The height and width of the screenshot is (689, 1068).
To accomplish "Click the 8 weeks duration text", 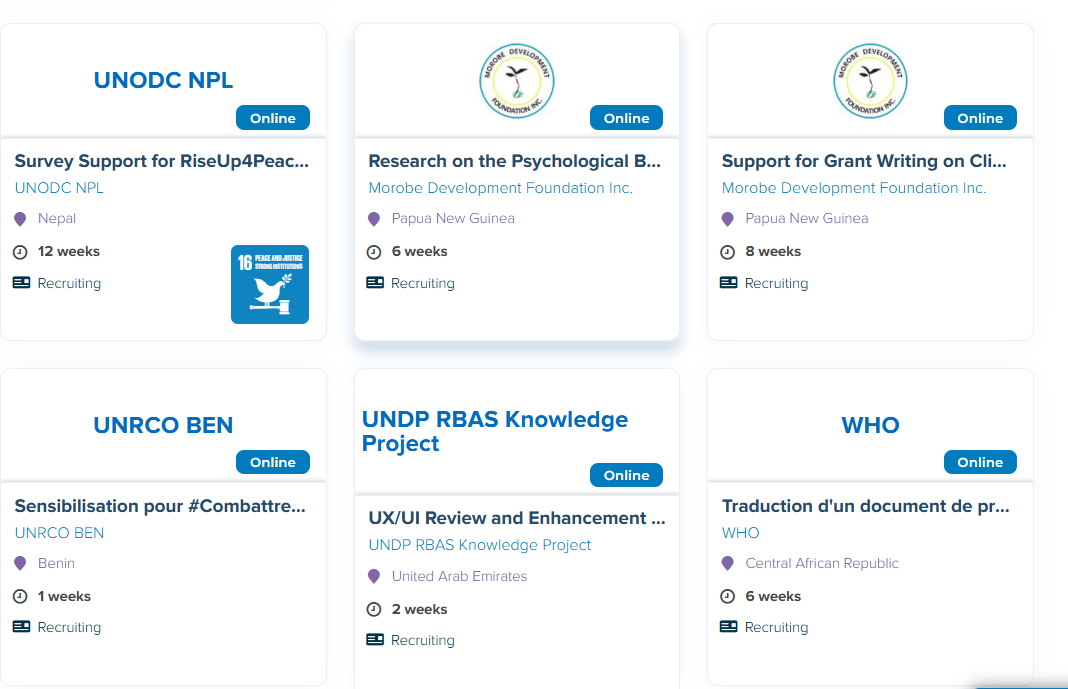I will click(x=773, y=251).
